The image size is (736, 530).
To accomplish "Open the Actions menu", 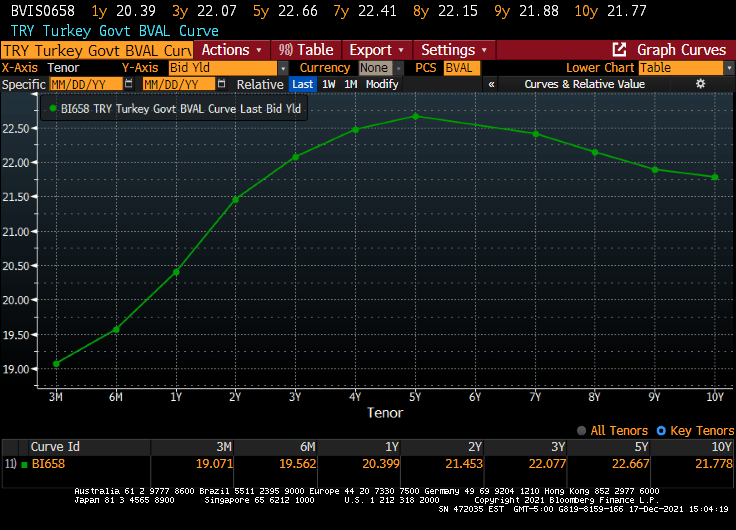I will point(232,49).
